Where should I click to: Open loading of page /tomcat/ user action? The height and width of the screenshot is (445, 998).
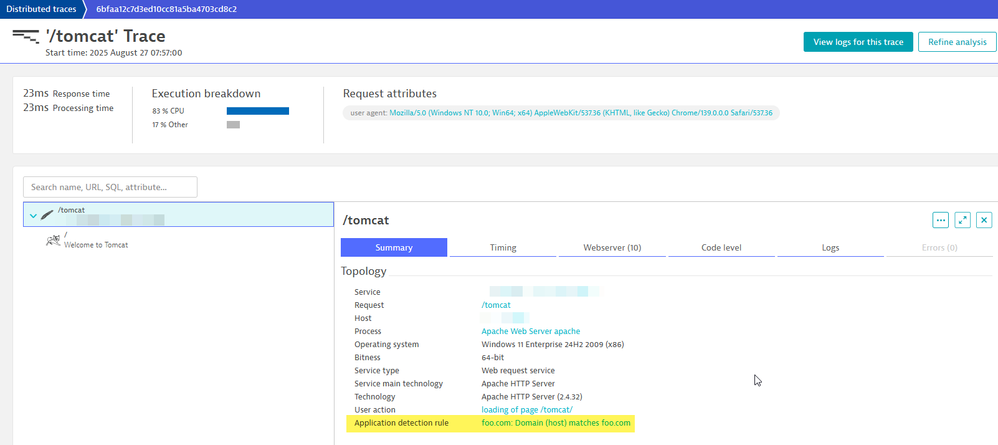click(x=527, y=409)
